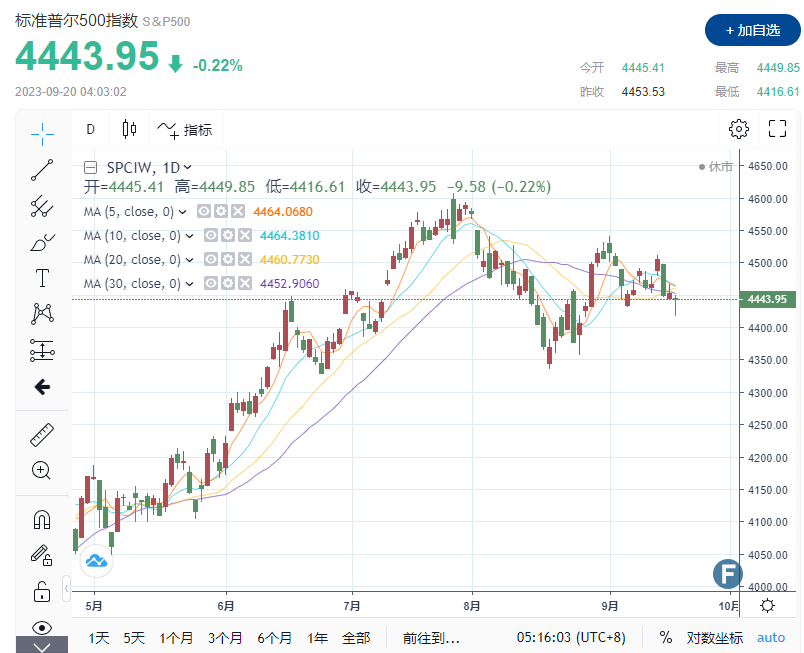The image size is (804, 653).
Task: Select the long position forecasting tool
Action: click(x=42, y=351)
